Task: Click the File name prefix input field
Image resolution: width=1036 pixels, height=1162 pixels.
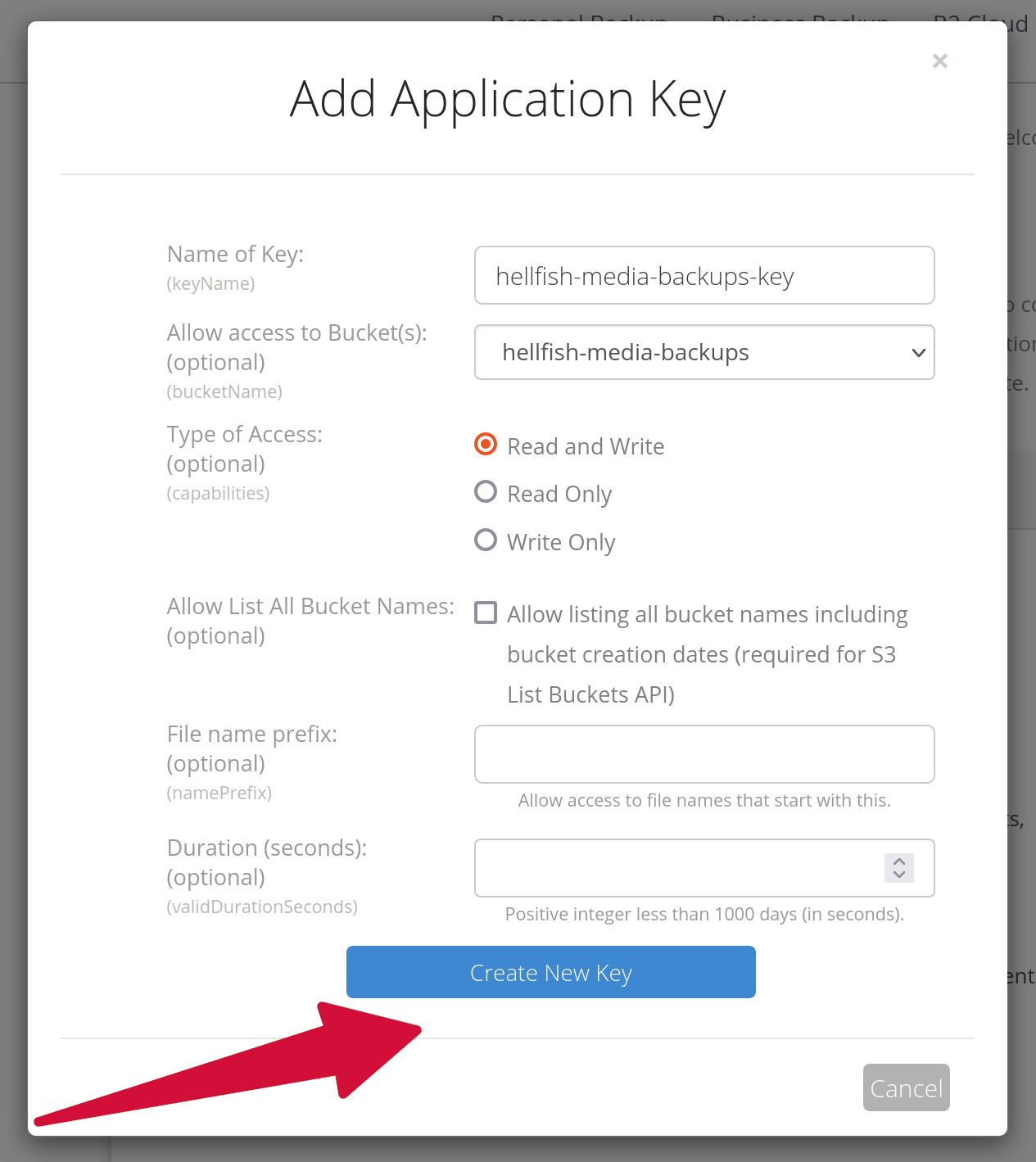Action: click(x=704, y=754)
